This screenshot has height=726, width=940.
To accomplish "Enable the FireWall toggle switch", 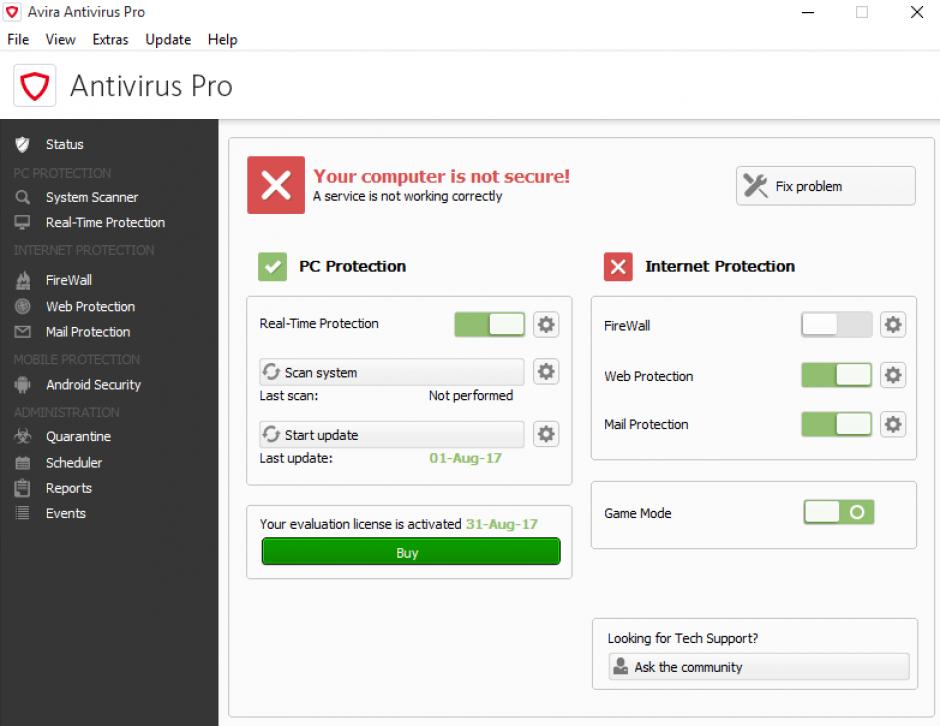I will tap(836, 324).
